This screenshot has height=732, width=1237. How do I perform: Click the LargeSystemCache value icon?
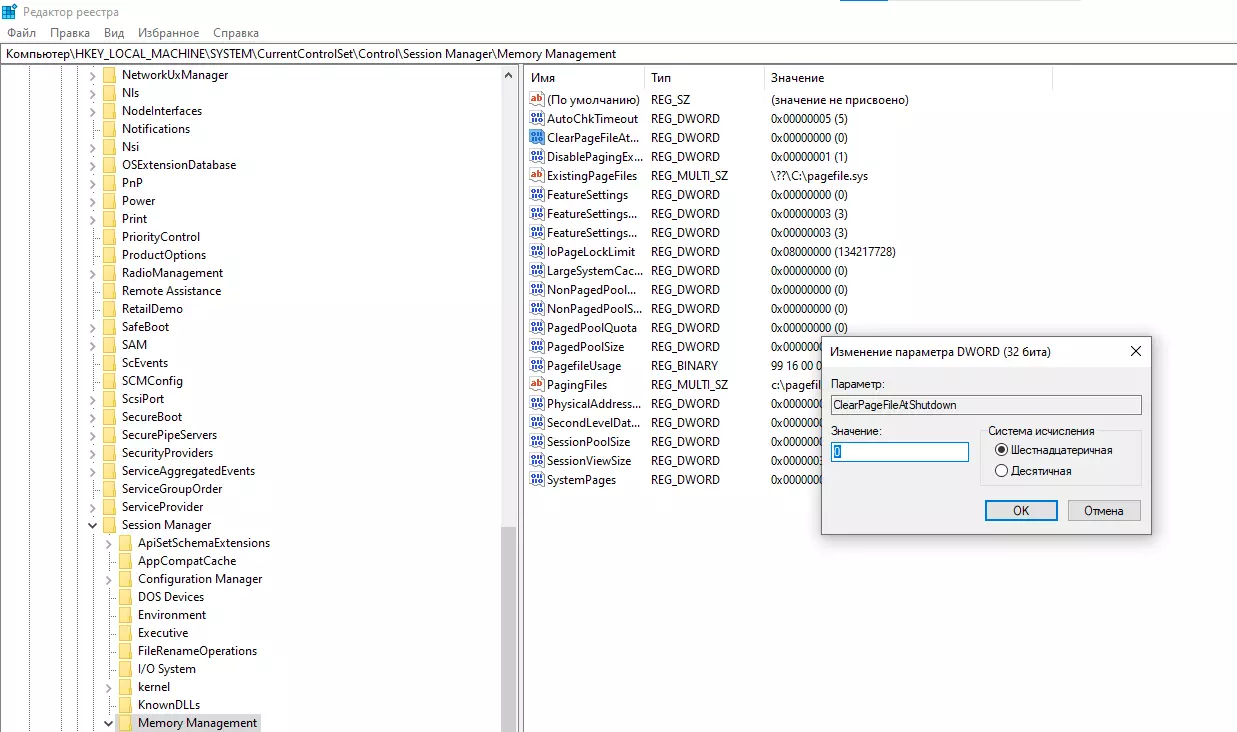(x=536, y=271)
